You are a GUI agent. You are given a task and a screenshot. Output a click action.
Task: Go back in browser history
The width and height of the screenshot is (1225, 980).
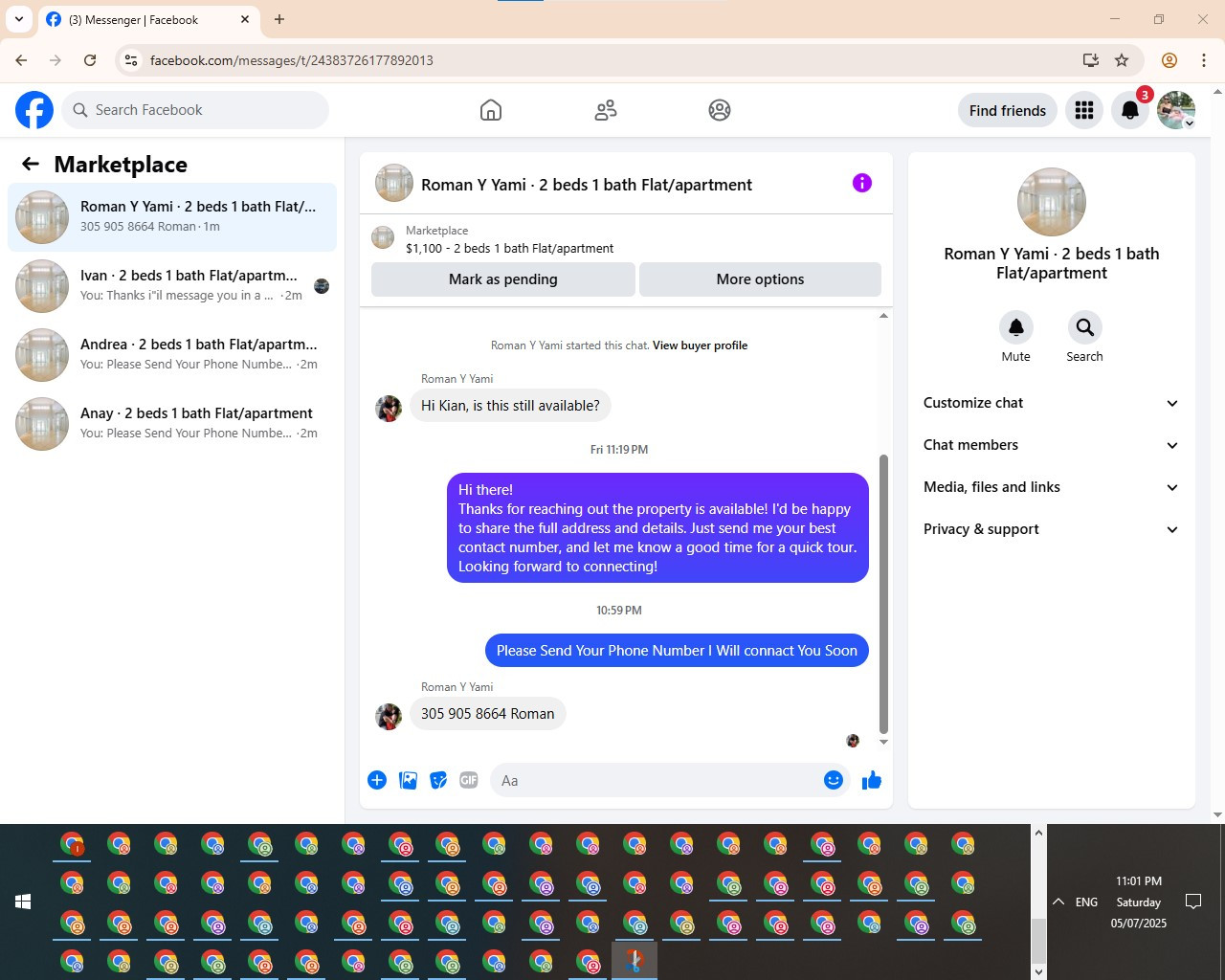(21, 60)
